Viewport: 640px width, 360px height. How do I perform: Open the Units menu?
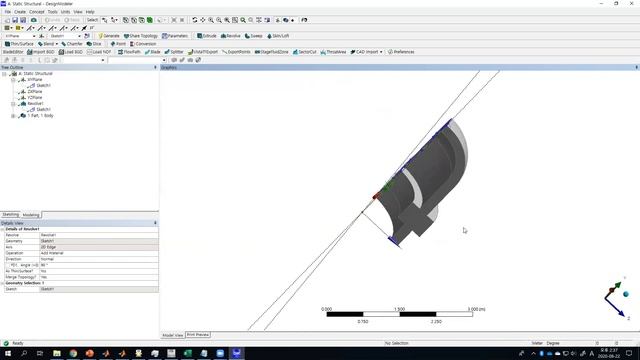(x=65, y=12)
